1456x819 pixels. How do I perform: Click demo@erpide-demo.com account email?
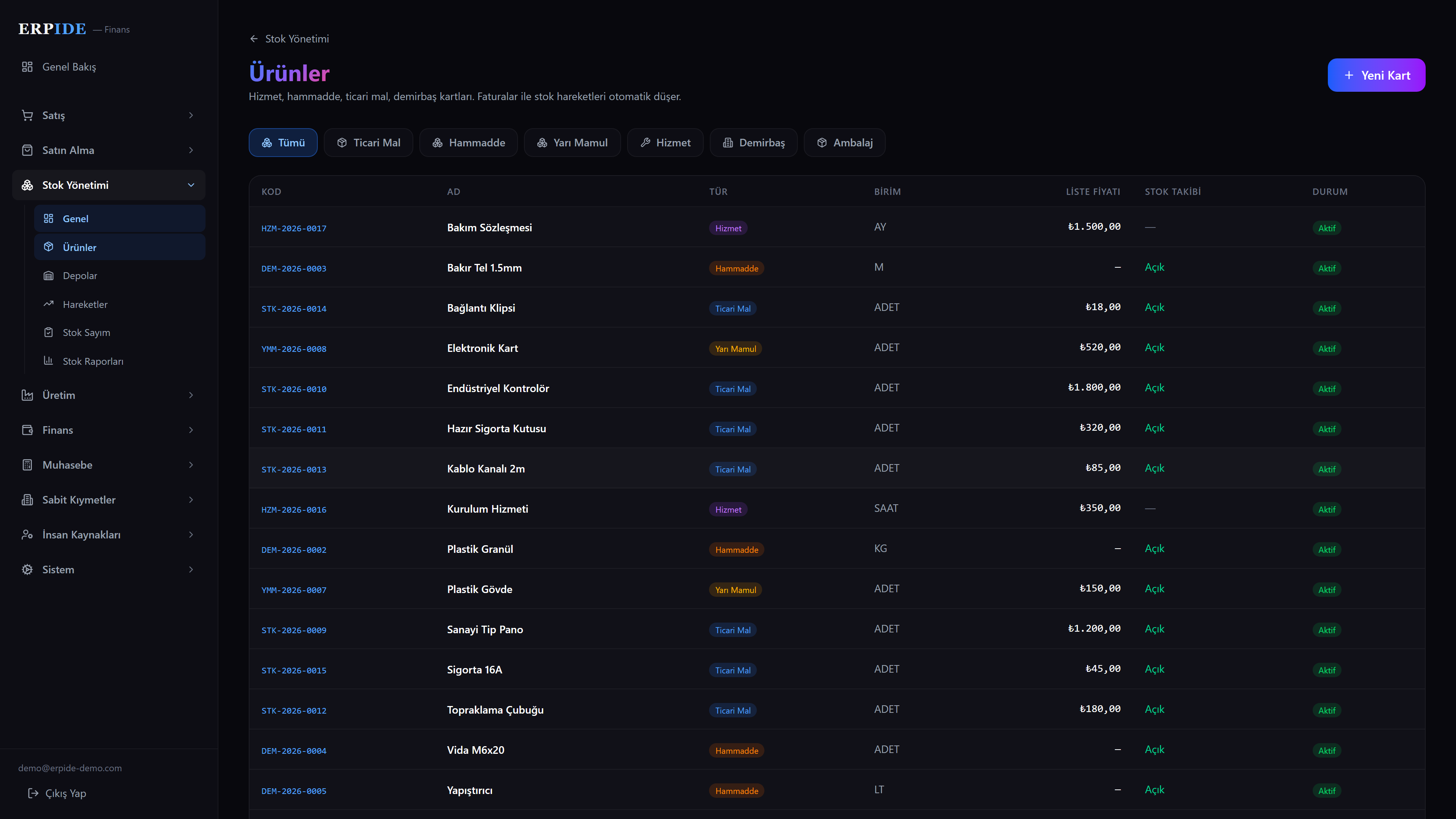click(x=70, y=768)
